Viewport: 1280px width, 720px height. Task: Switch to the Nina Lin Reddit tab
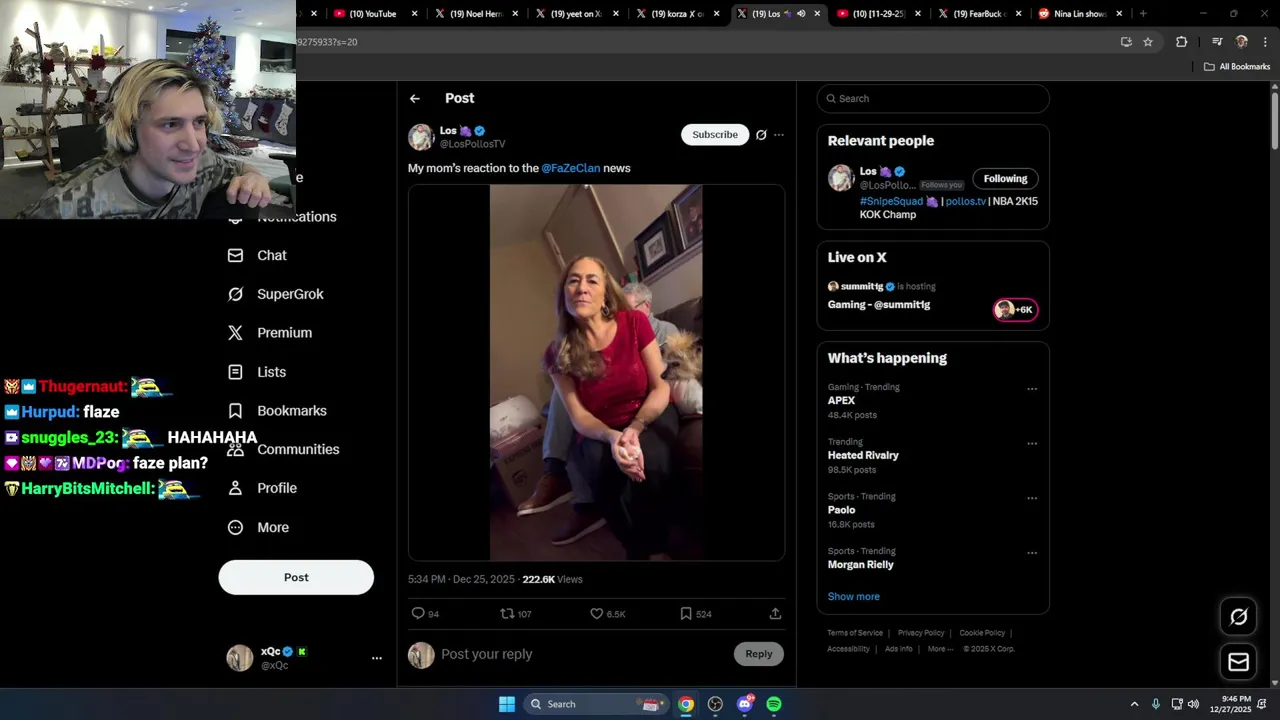coord(1081,14)
